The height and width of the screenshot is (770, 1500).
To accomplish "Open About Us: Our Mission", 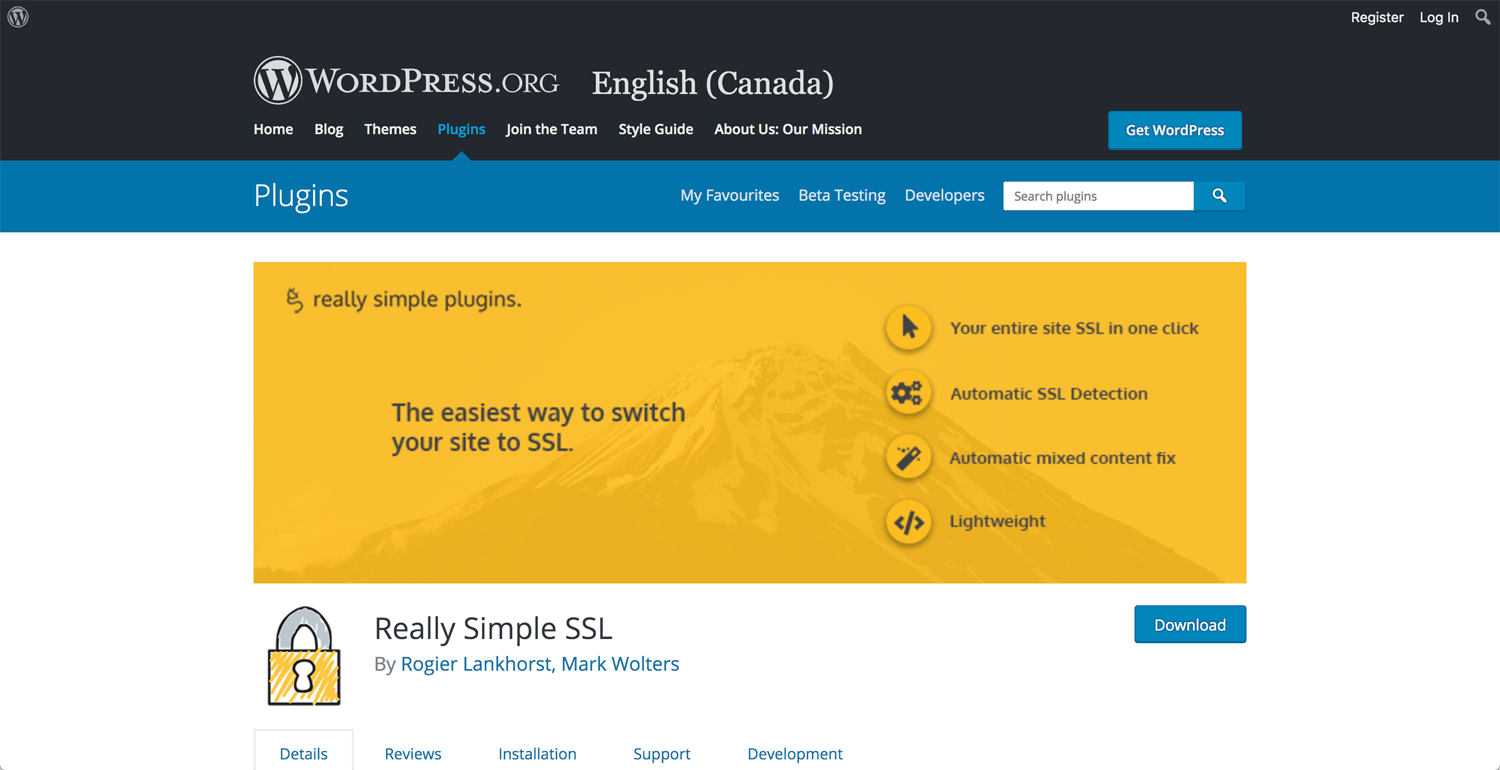I will (x=788, y=129).
